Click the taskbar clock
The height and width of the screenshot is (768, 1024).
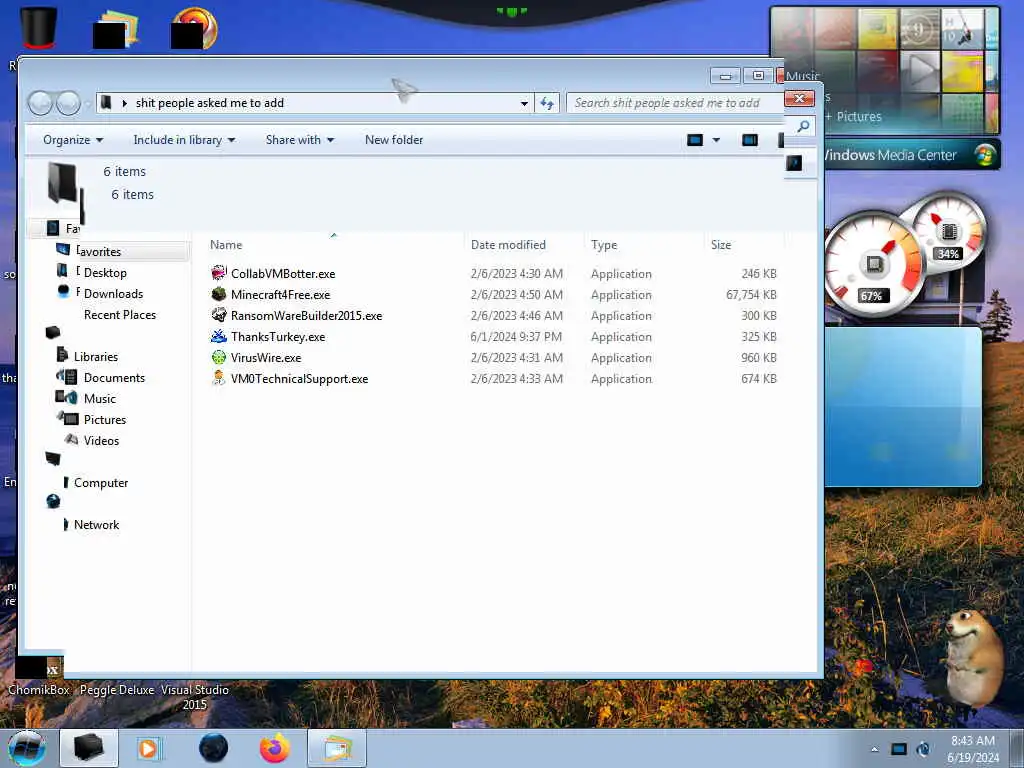(x=973, y=749)
